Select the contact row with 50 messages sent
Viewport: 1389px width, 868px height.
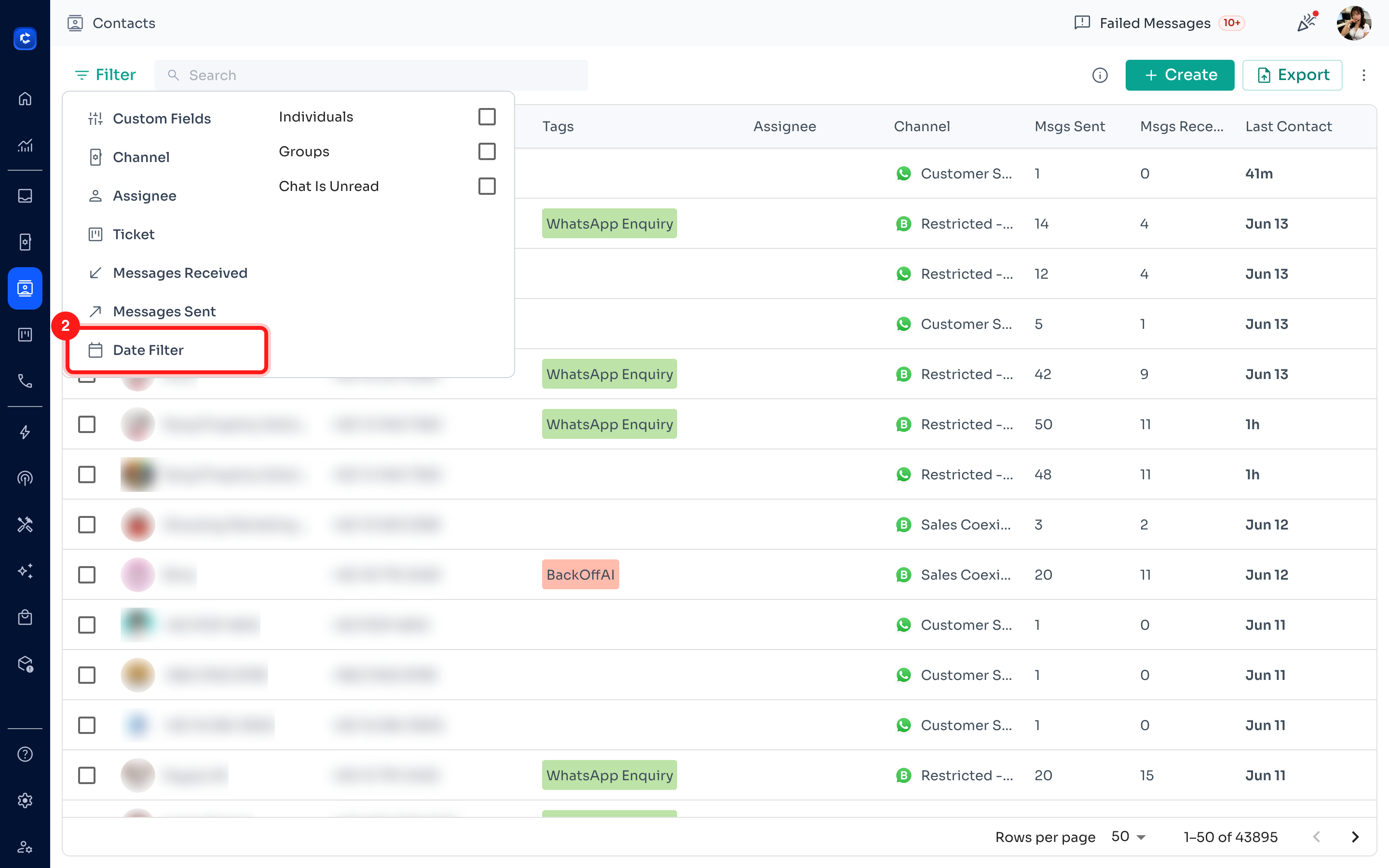[x=87, y=424]
